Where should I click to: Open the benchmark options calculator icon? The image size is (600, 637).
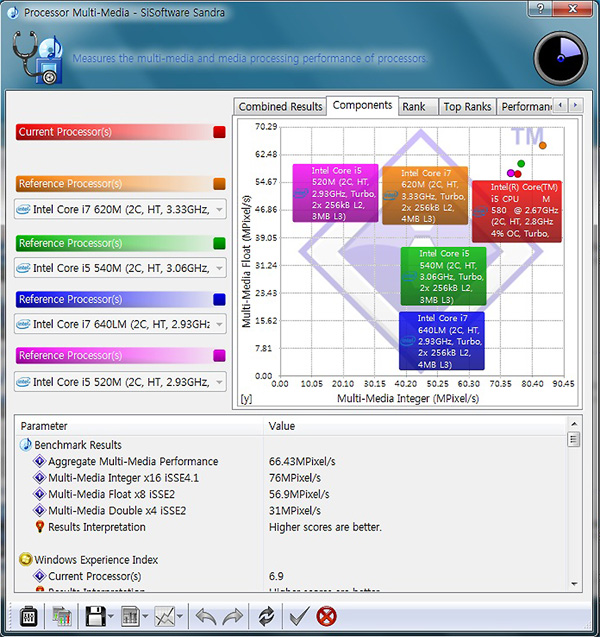[28, 617]
